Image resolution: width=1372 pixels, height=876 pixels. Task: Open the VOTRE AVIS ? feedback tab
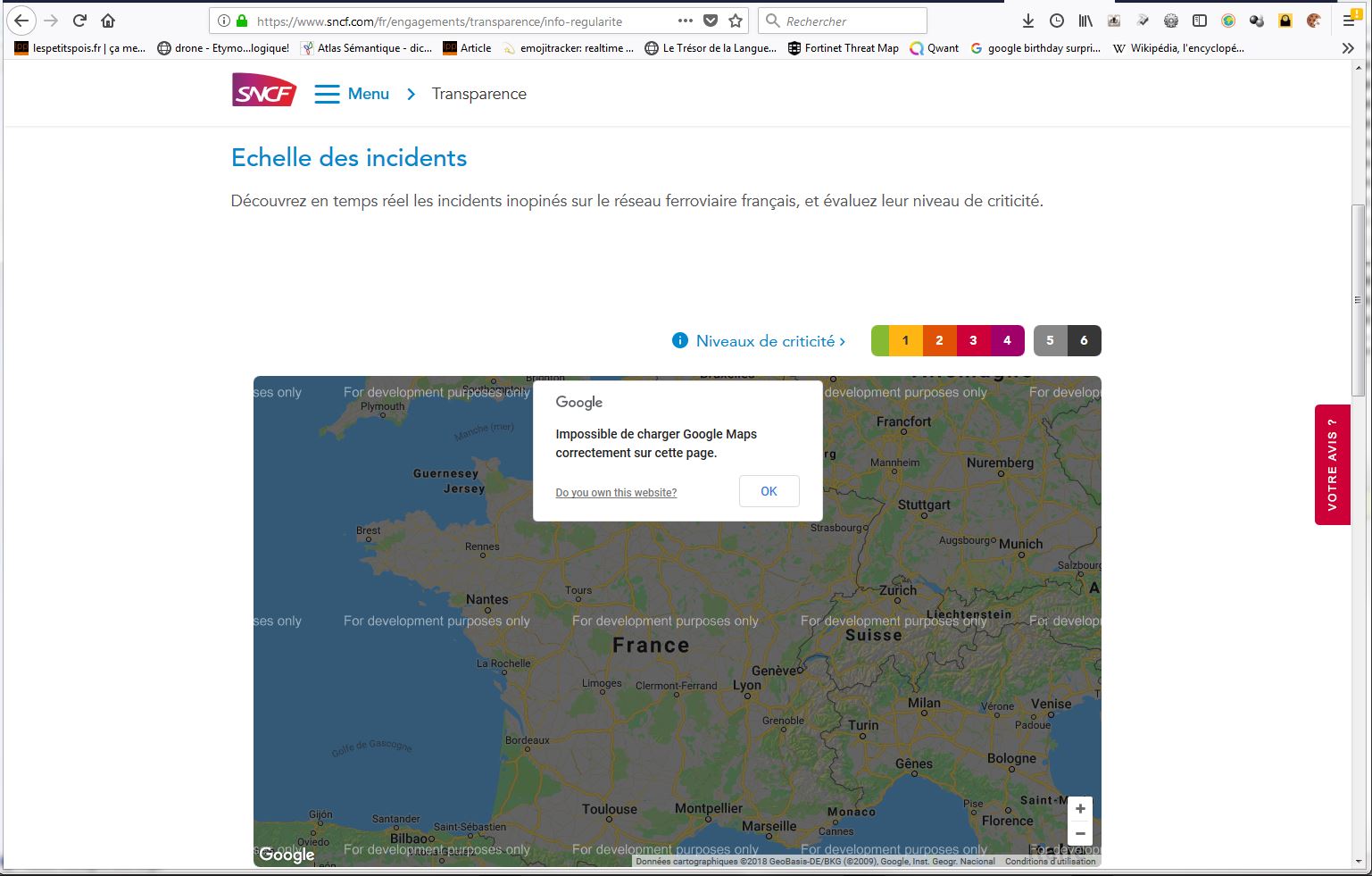[x=1333, y=464]
